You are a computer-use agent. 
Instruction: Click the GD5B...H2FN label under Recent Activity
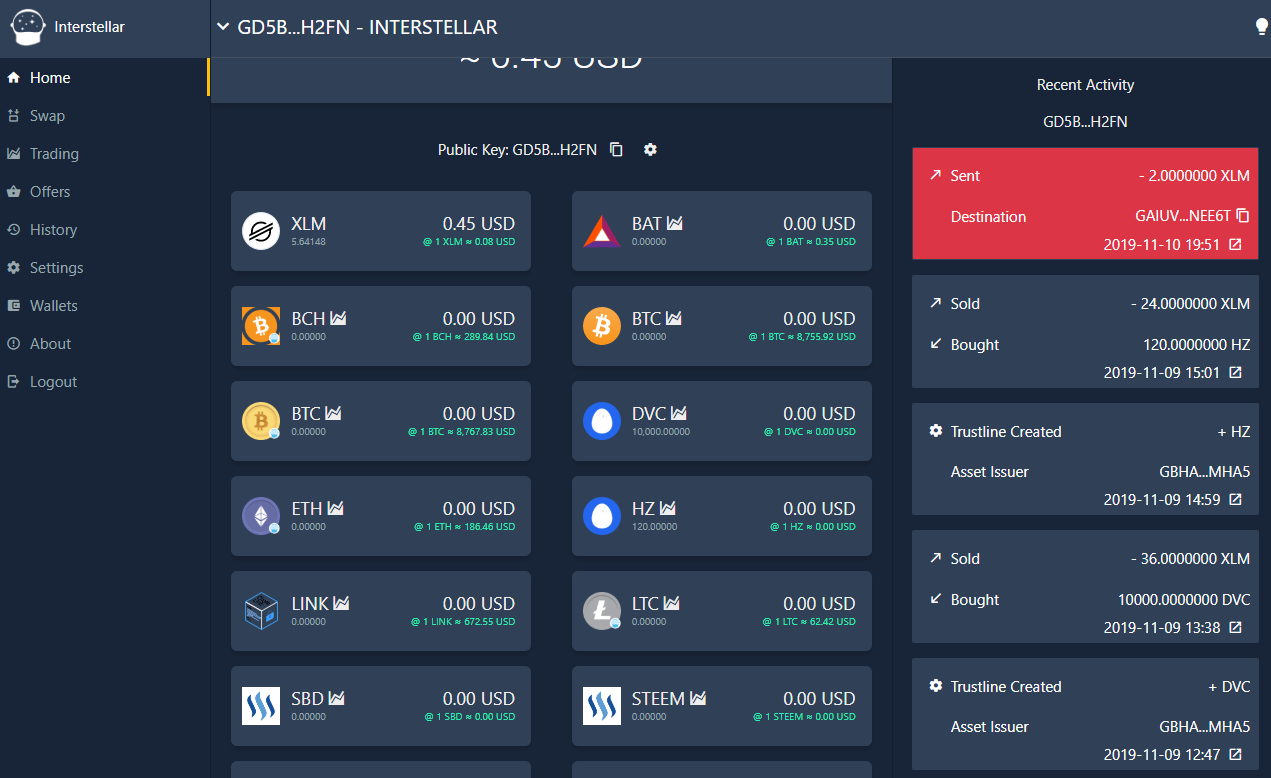pyautogui.click(x=1085, y=122)
